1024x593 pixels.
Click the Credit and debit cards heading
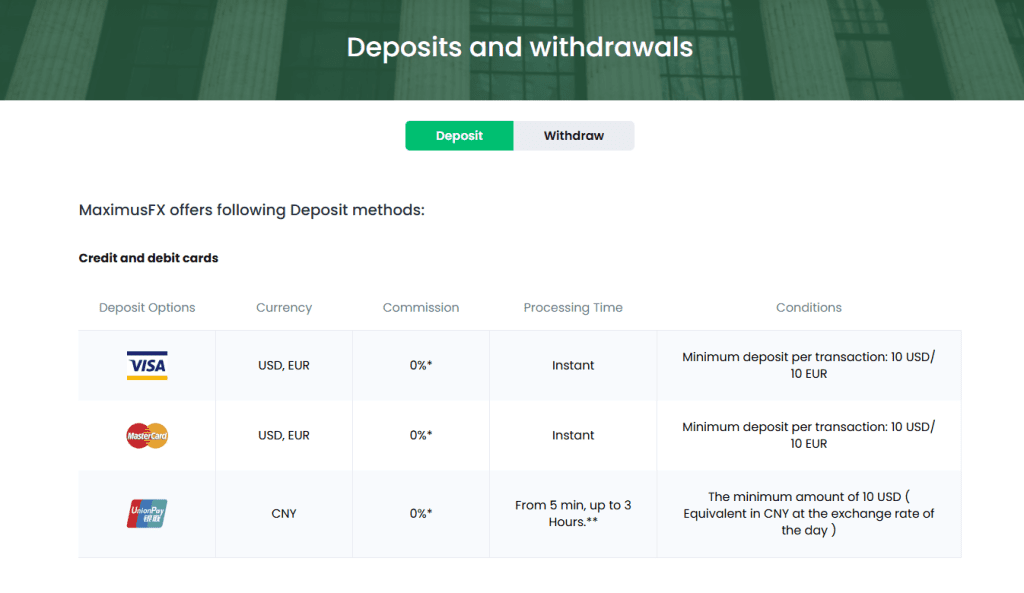(x=148, y=258)
